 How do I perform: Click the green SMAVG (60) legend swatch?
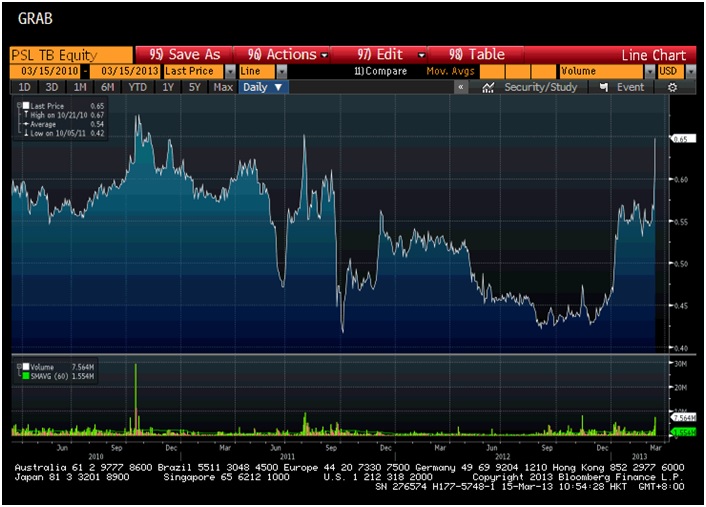26,376
